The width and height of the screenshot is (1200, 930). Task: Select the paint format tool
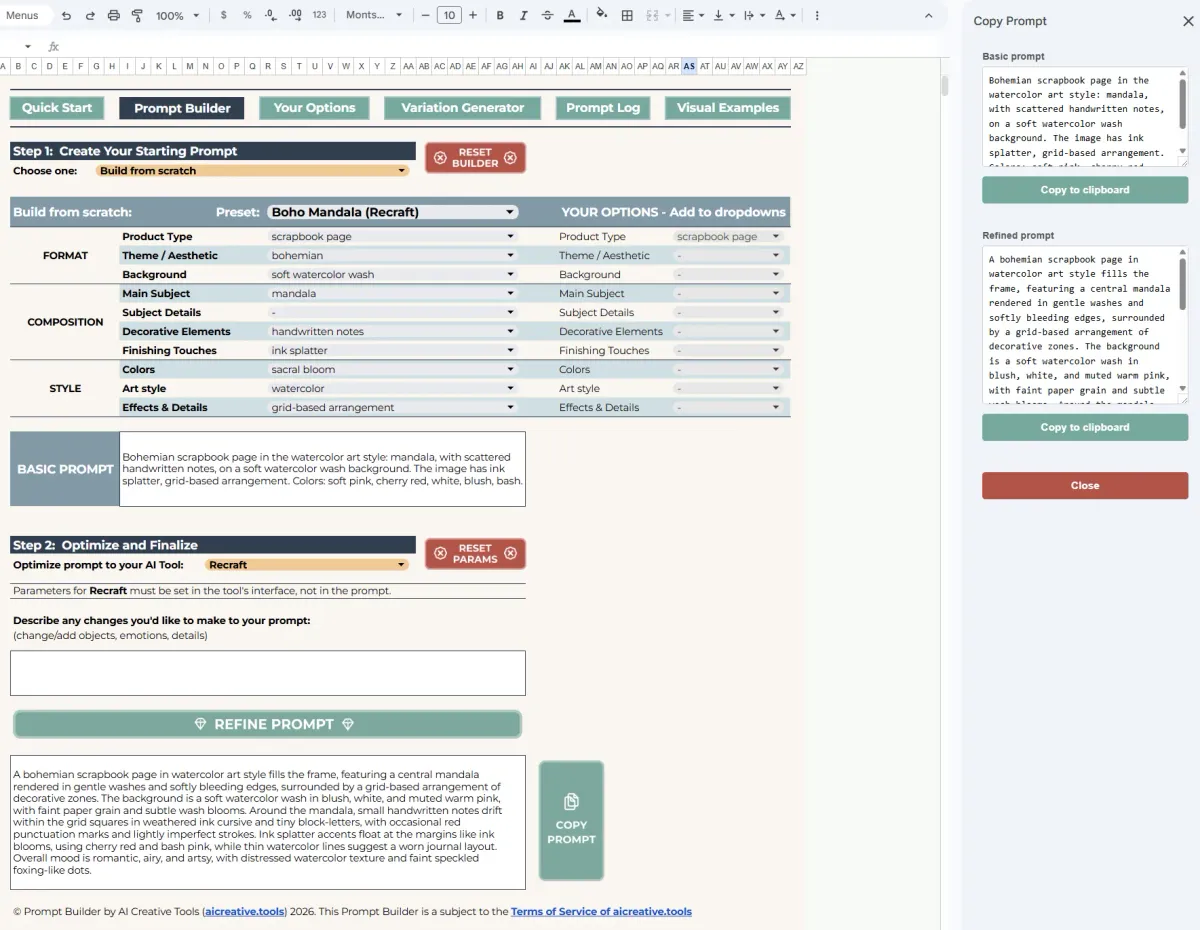[137, 16]
